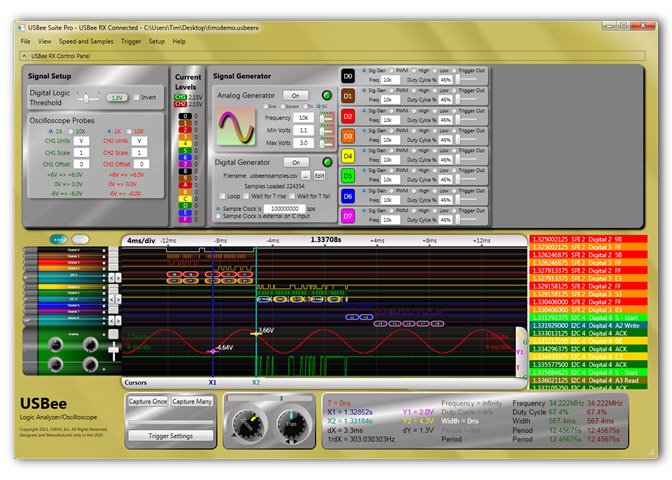
Task: Adjust the Digital Logic Threshold slider
Action: [x=88, y=98]
